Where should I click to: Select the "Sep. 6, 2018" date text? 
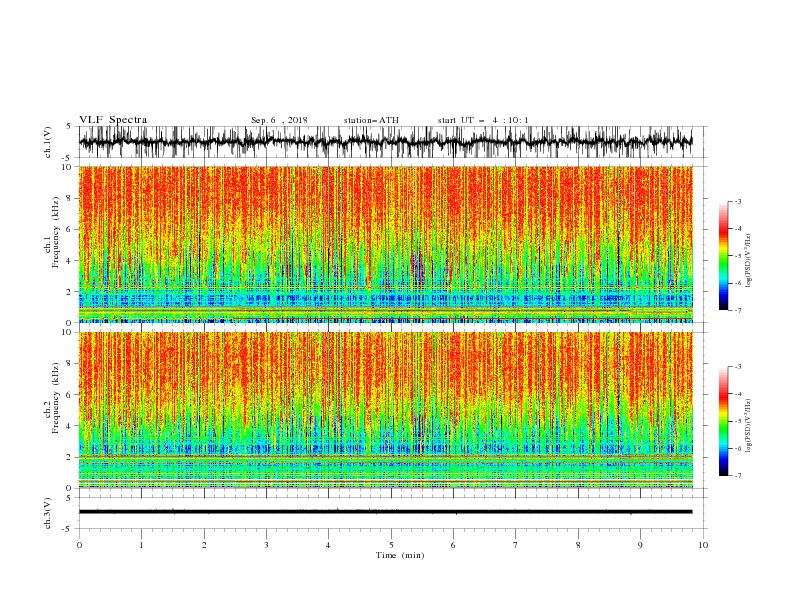(x=279, y=120)
